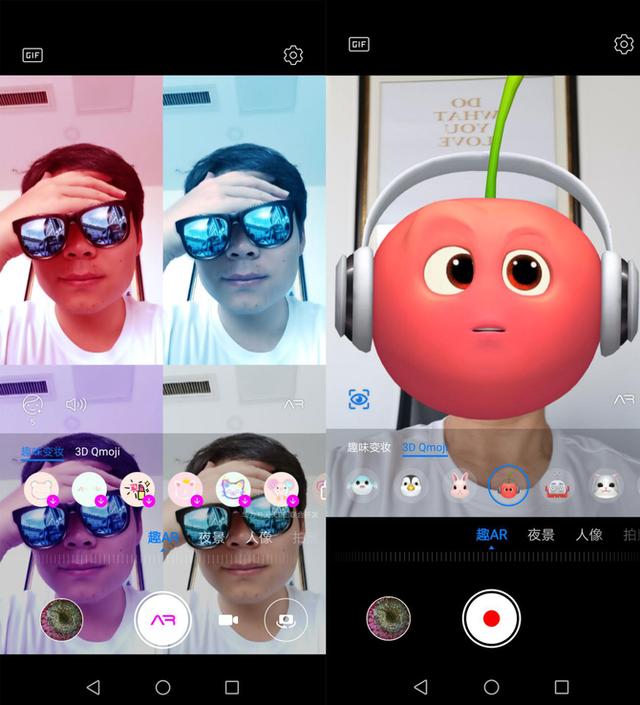Switch to 人像 mode on left screen
The height and width of the screenshot is (705, 640).
[260, 537]
